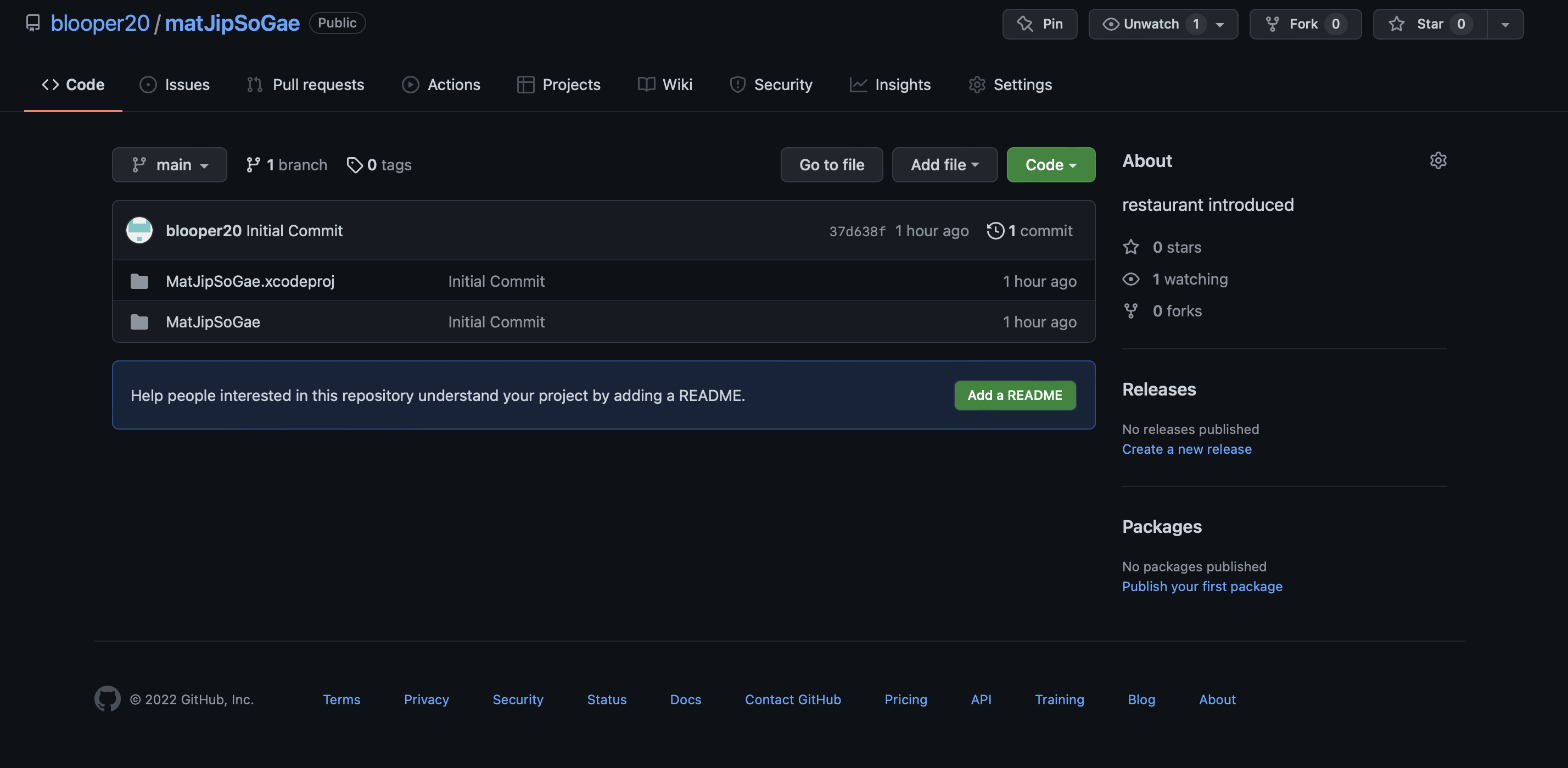Edit repository details via About gear icon
The image size is (1568, 768).
click(x=1438, y=160)
